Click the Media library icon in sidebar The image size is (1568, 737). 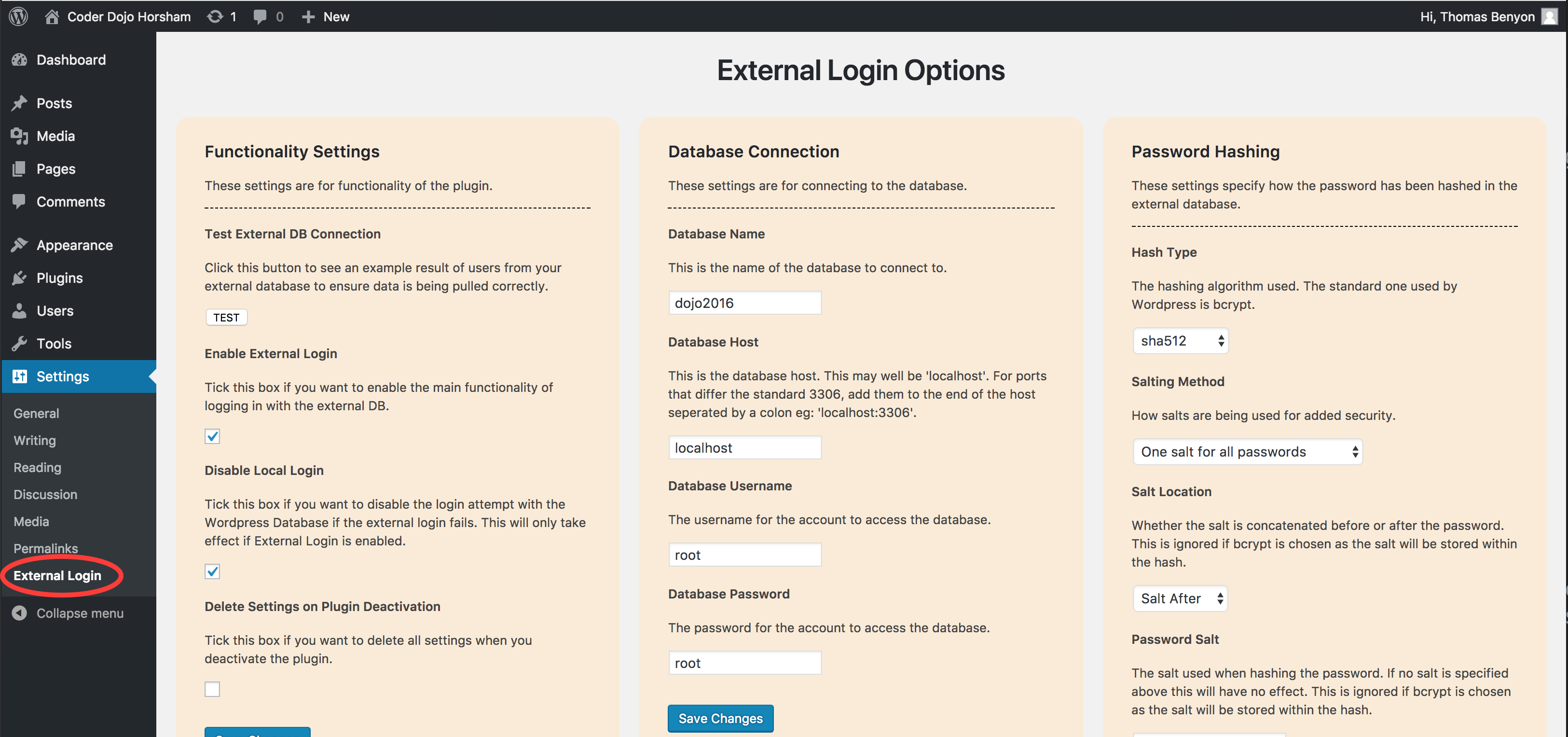point(19,136)
